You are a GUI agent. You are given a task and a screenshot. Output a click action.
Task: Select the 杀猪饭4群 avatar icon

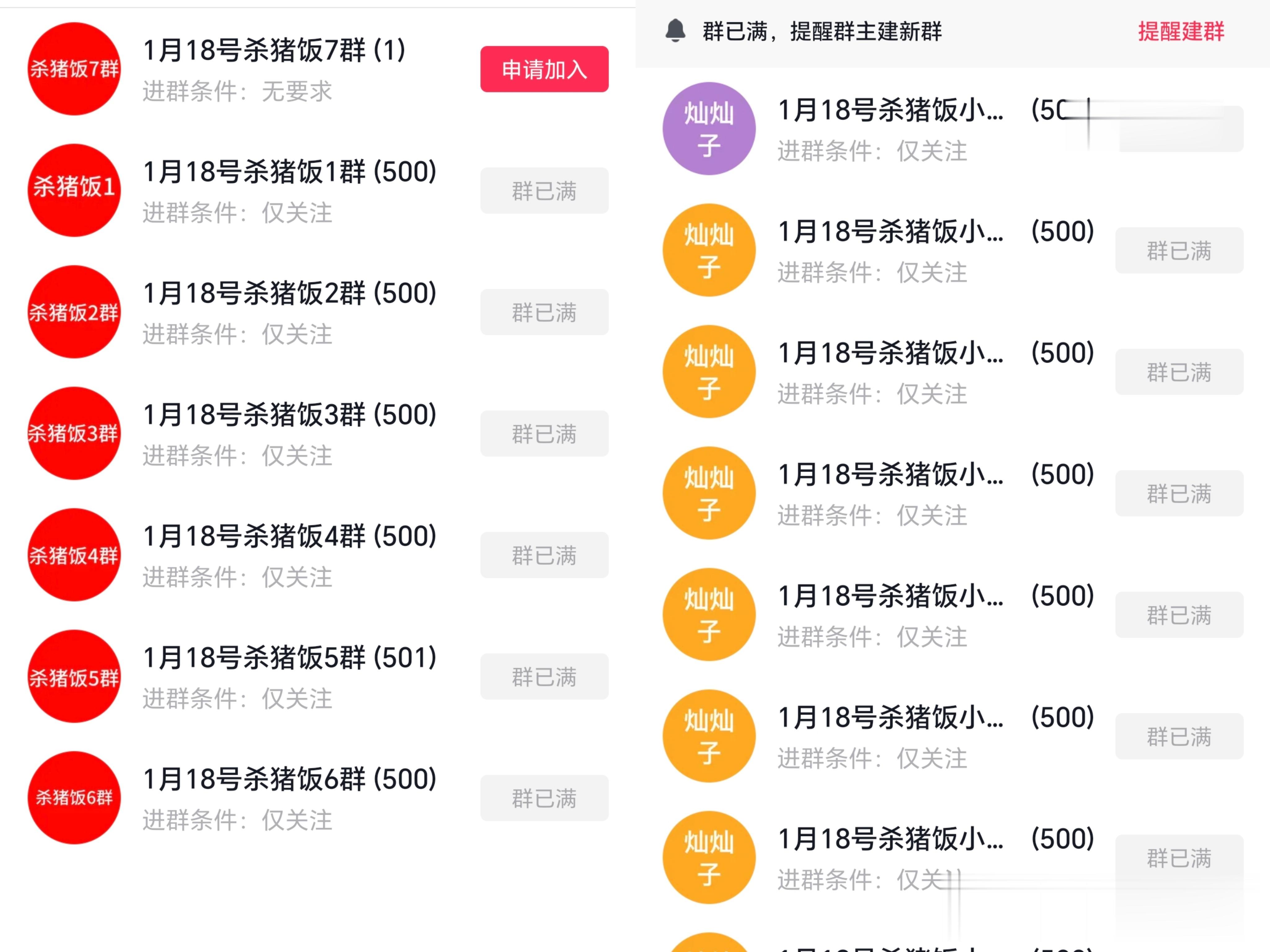click(74, 555)
